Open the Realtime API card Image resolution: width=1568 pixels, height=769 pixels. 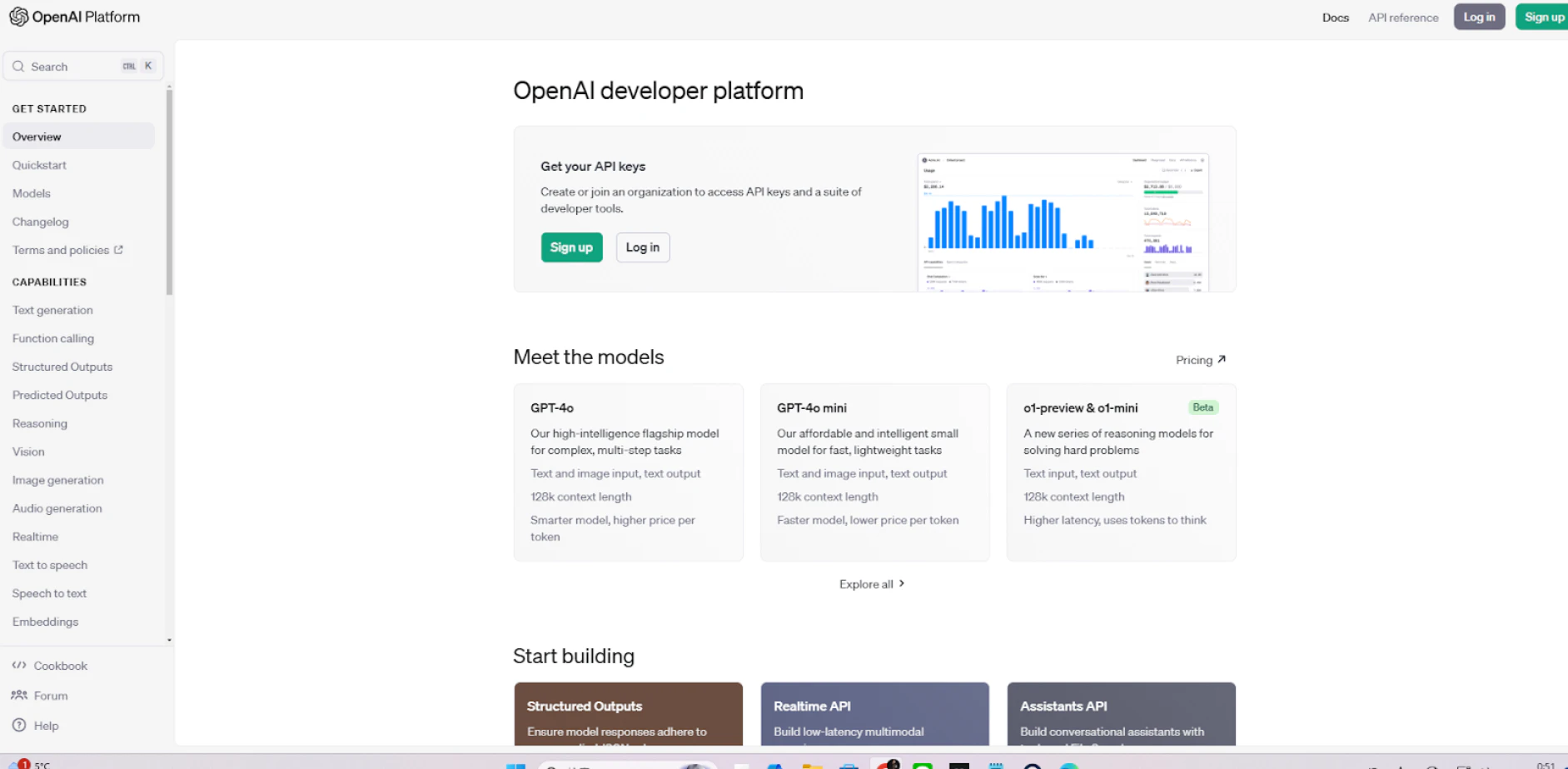[x=875, y=714]
